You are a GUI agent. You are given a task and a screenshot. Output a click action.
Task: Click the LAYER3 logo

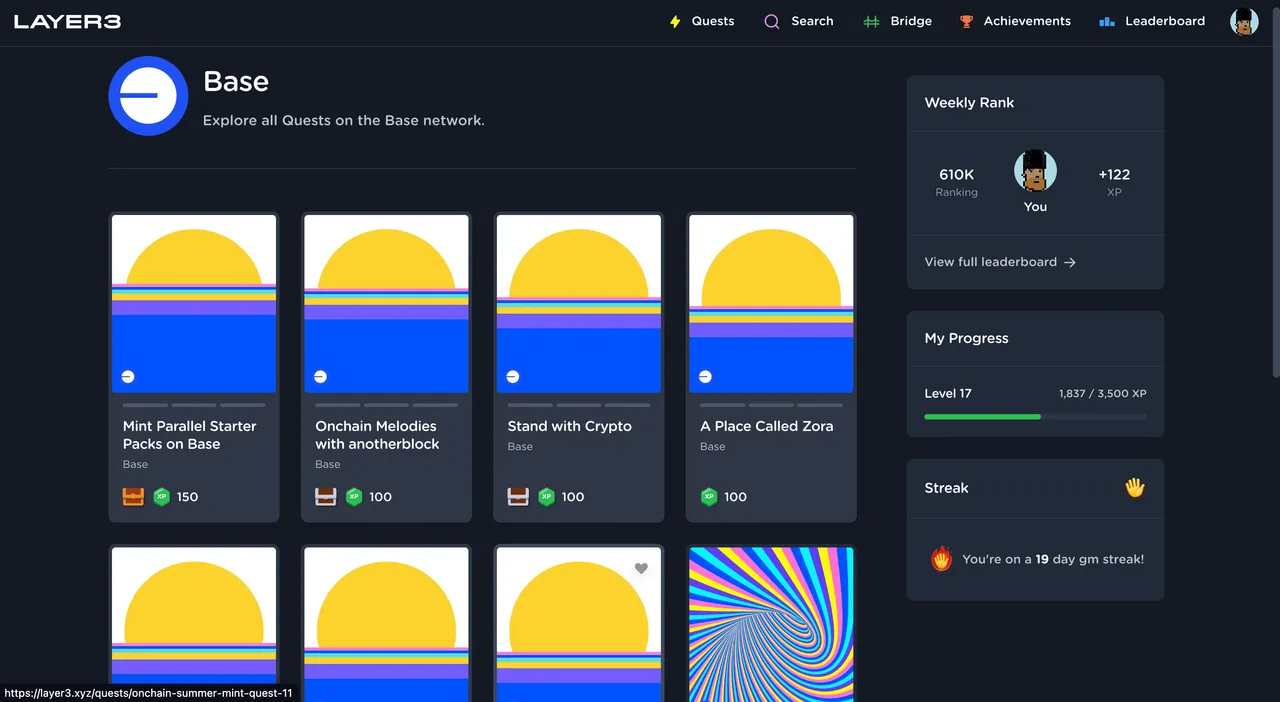point(68,21)
